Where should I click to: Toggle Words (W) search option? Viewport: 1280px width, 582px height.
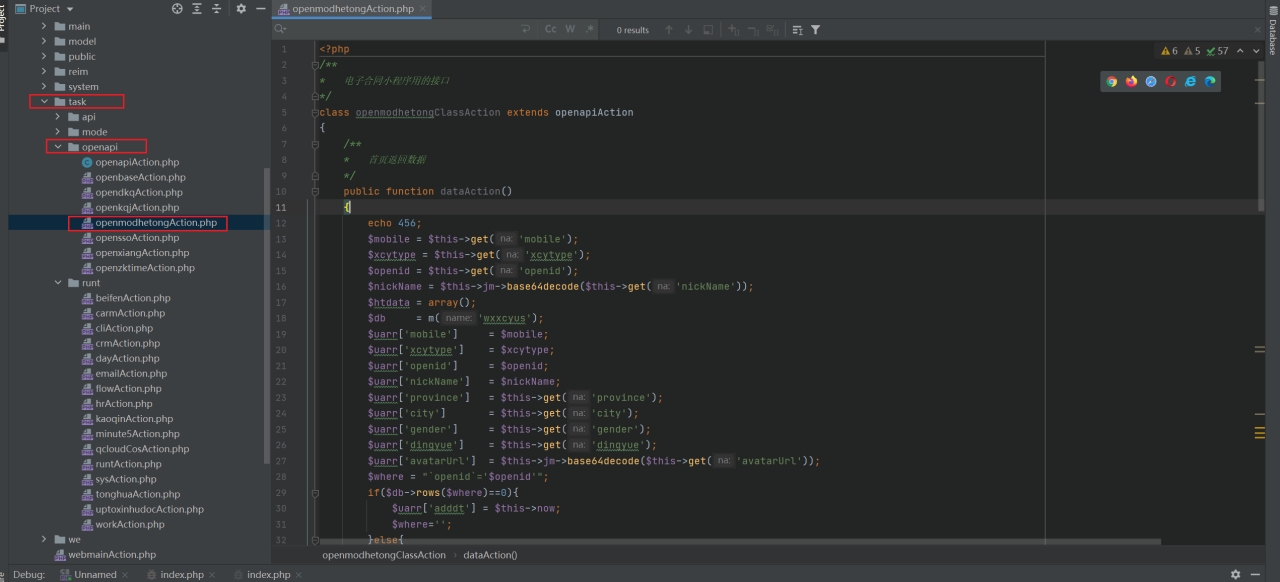point(570,30)
